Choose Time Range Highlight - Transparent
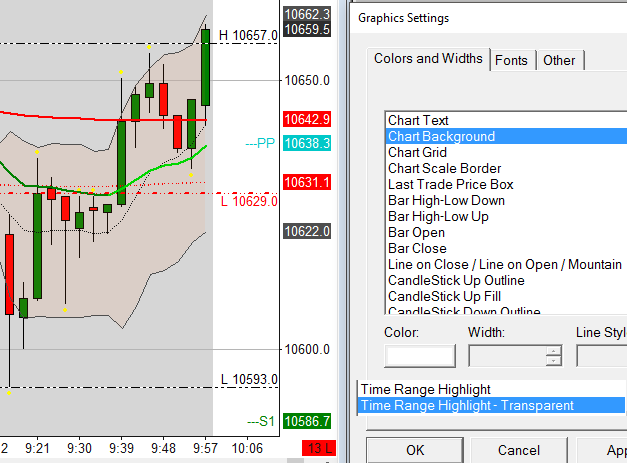 (491, 405)
